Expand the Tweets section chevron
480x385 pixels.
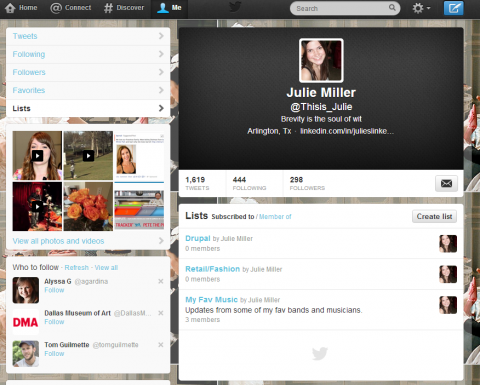pos(161,36)
